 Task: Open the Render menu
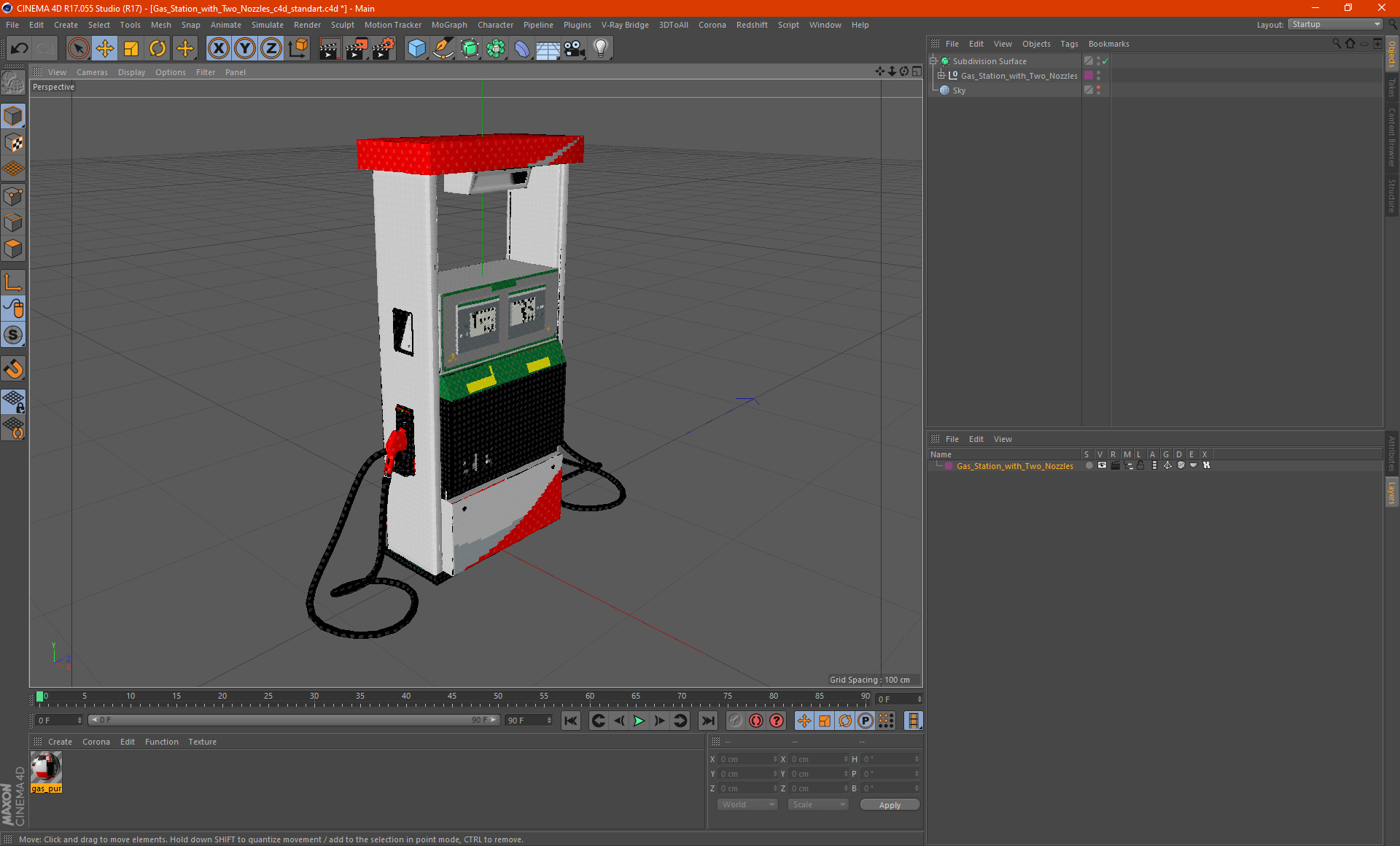(307, 25)
